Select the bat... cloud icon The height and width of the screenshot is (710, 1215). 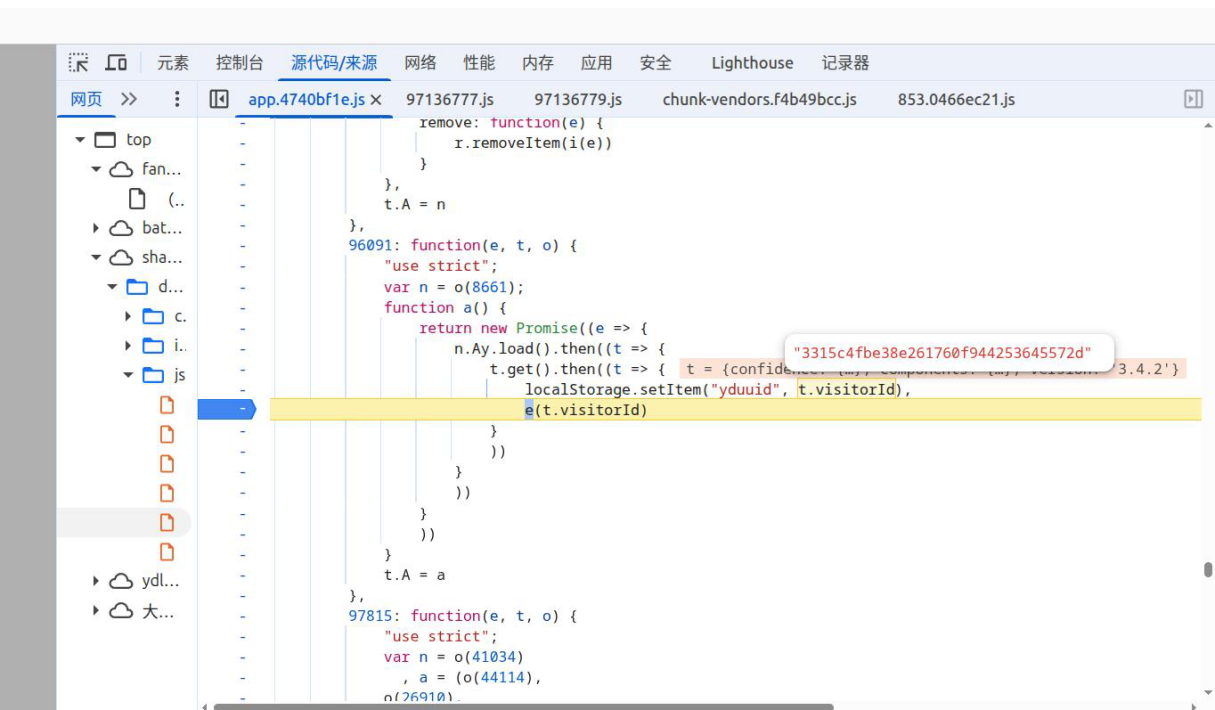(x=121, y=229)
